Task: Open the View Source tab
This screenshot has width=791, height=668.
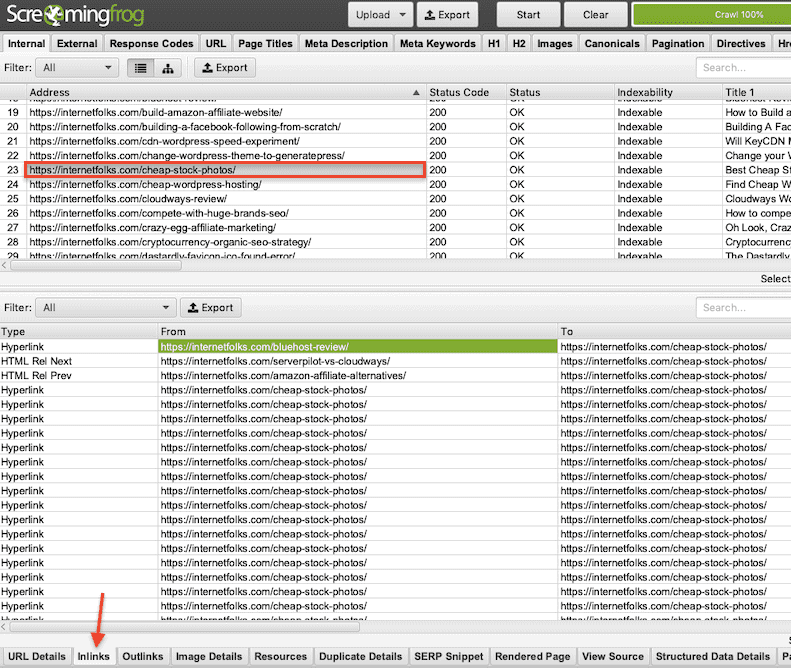Action: (x=613, y=656)
